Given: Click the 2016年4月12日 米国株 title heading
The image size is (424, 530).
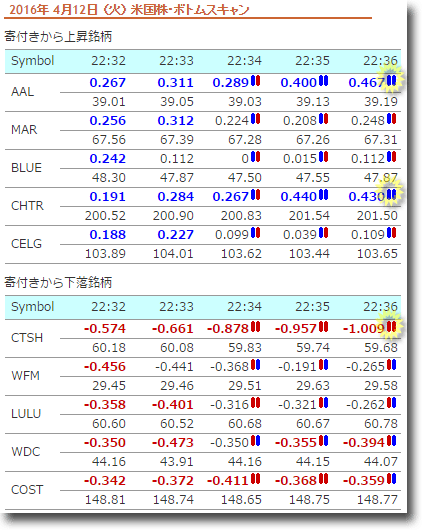Looking at the screenshot, I should [x=129, y=9].
